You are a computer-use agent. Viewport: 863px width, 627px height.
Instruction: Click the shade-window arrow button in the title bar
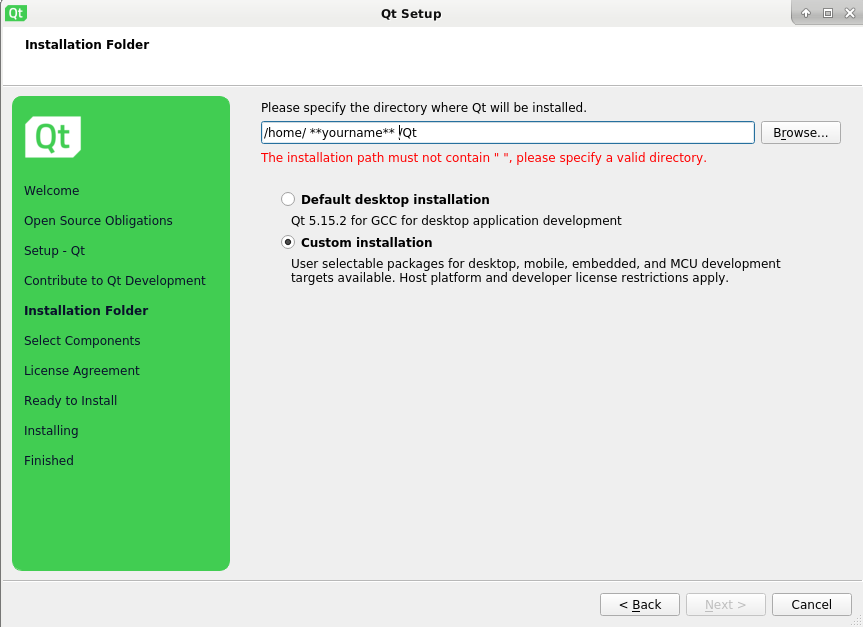pyautogui.click(x=806, y=13)
